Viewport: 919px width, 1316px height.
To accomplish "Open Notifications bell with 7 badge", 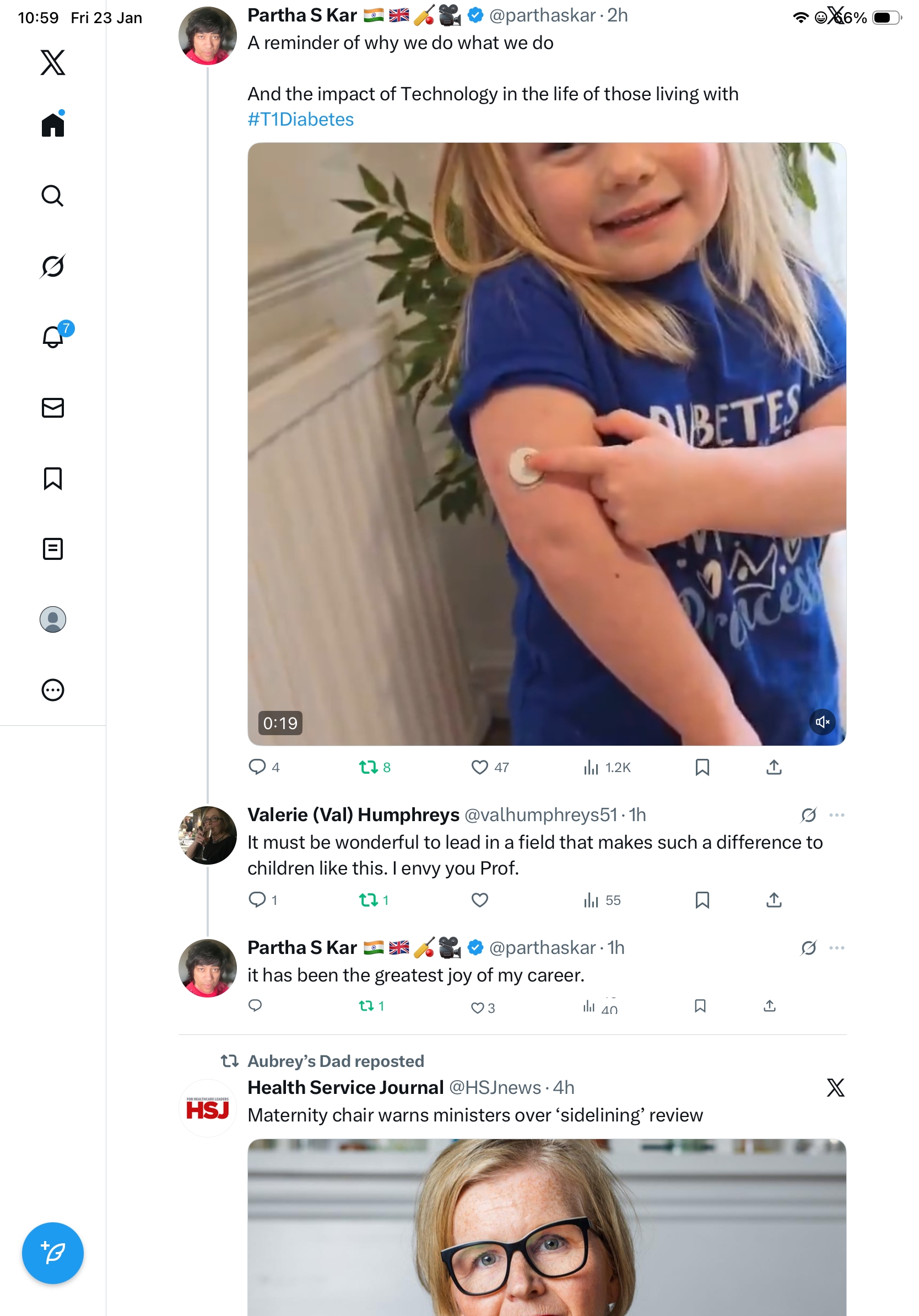I will pyautogui.click(x=53, y=337).
